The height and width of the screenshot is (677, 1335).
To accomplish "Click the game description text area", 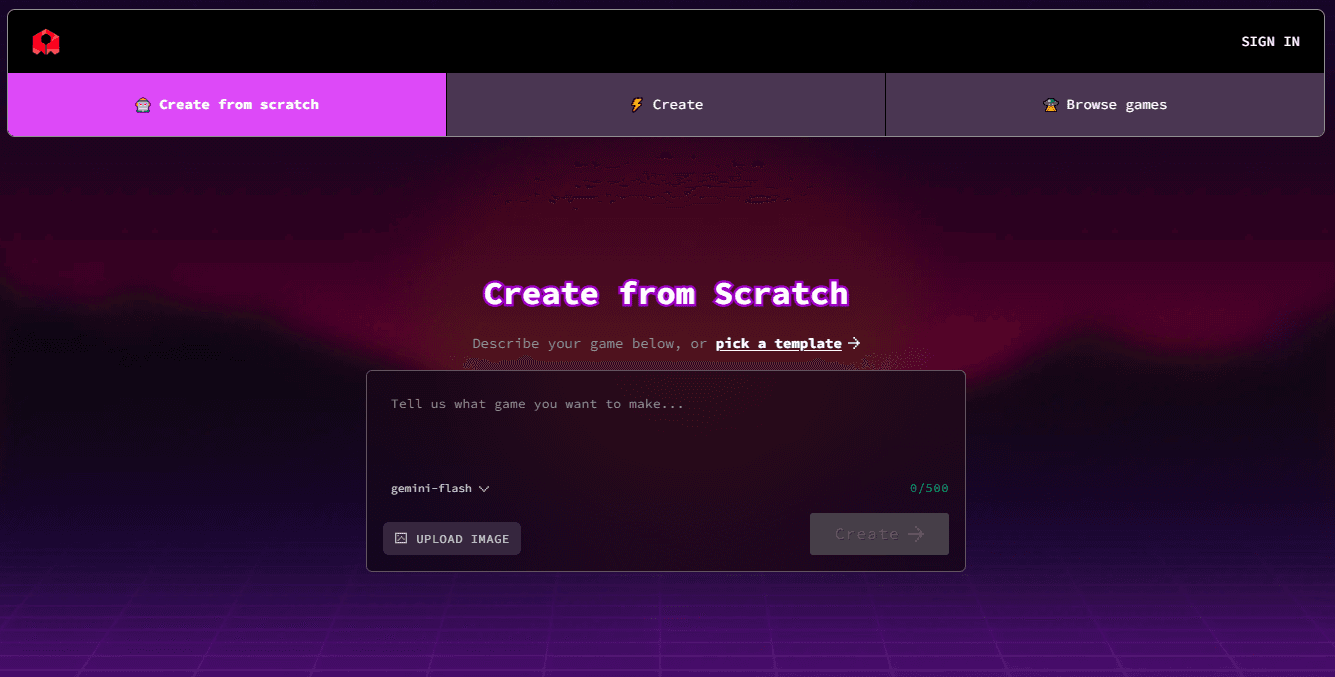I will point(666,425).
